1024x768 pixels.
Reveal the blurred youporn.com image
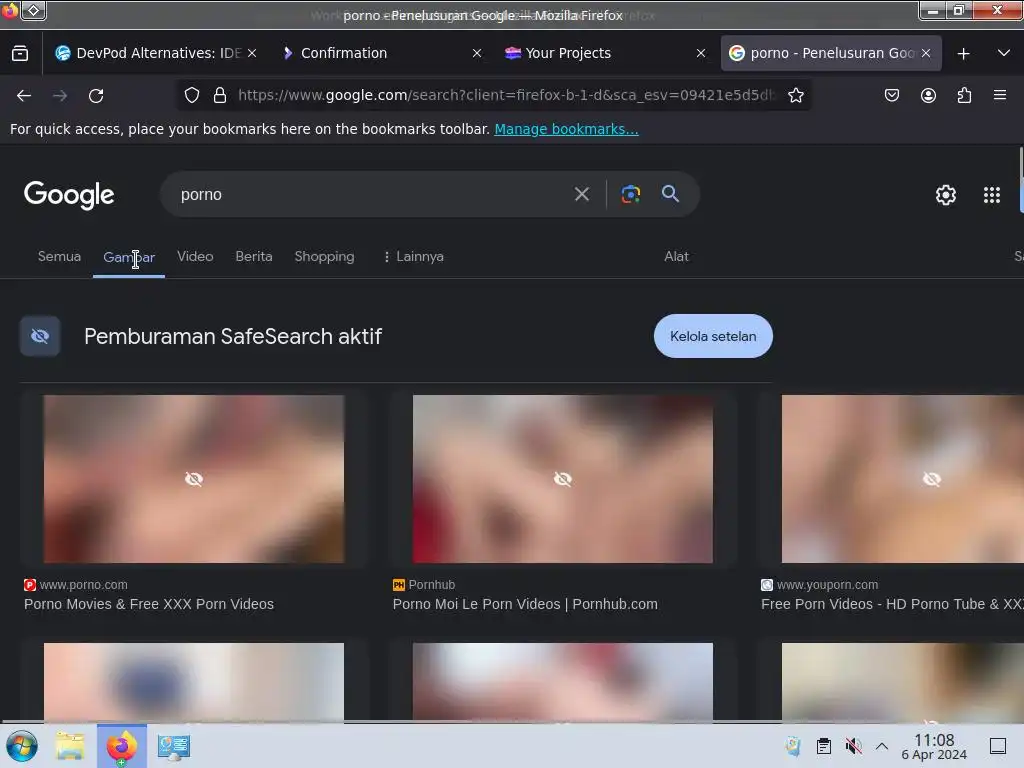pyautogui.click(x=903, y=479)
